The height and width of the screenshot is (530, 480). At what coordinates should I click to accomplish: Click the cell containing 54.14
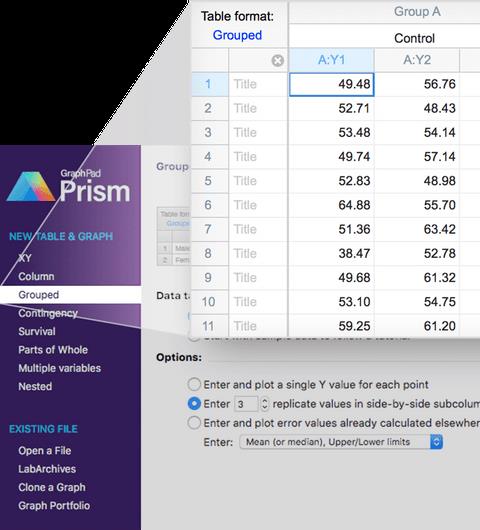point(417,132)
